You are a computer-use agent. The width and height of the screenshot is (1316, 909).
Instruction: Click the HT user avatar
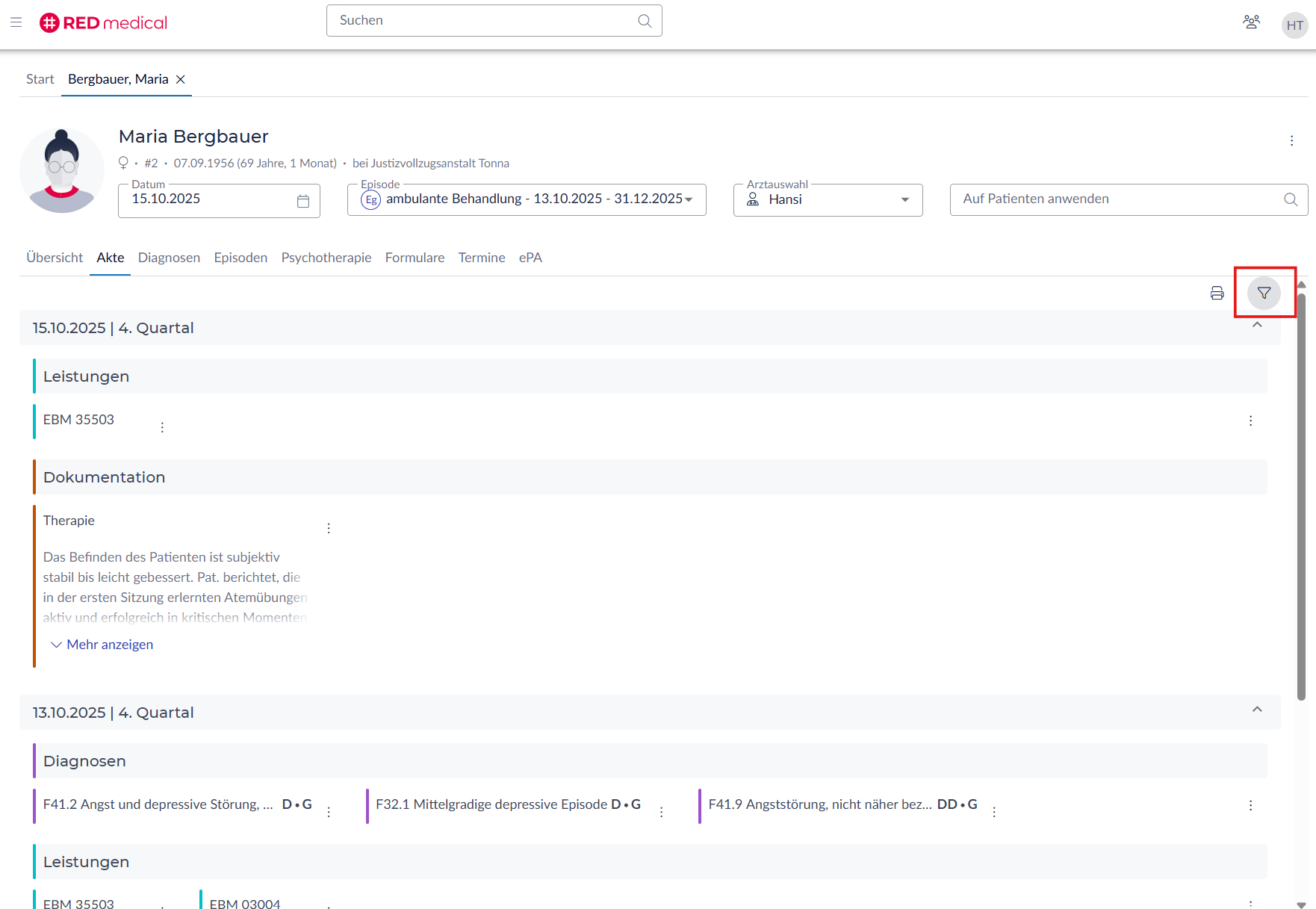pyautogui.click(x=1294, y=25)
